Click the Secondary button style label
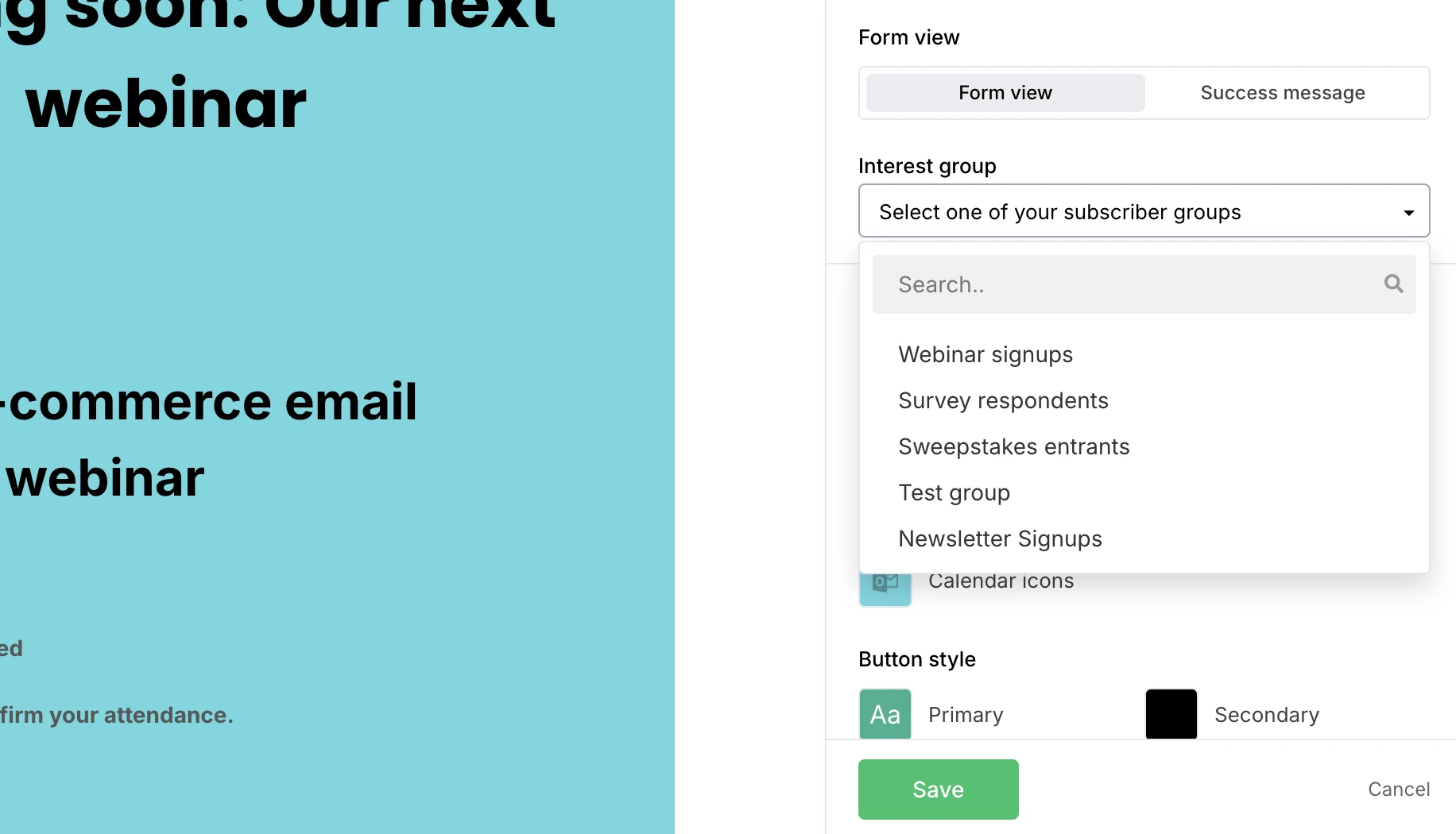The image size is (1456, 834). (1266, 715)
